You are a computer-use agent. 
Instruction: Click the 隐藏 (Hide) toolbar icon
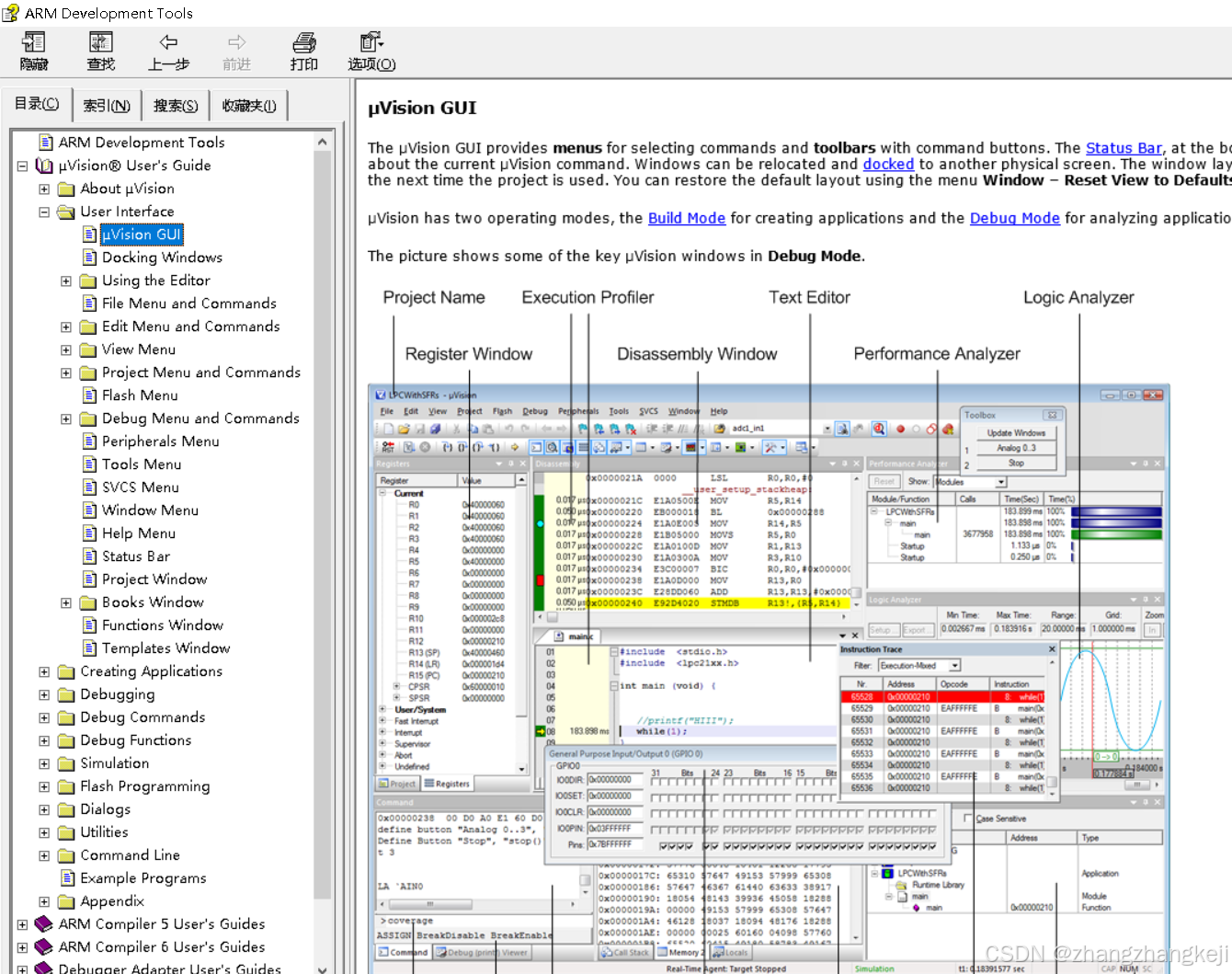(34, 42)
